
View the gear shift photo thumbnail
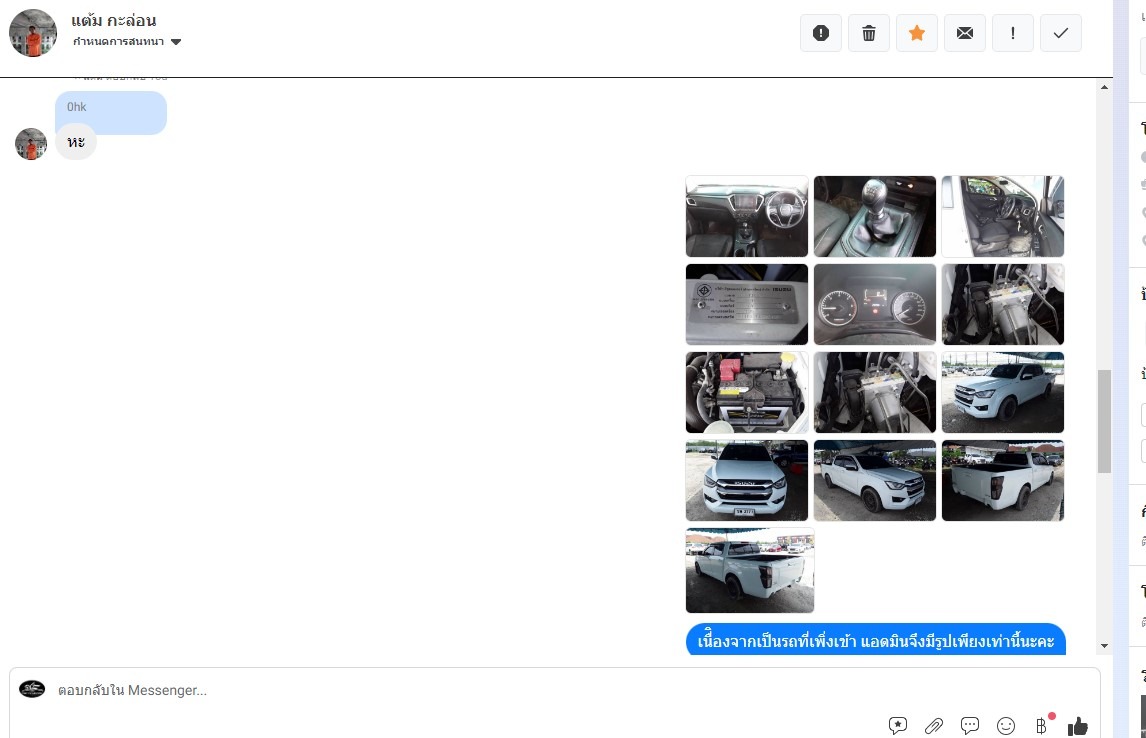[875, 216]
